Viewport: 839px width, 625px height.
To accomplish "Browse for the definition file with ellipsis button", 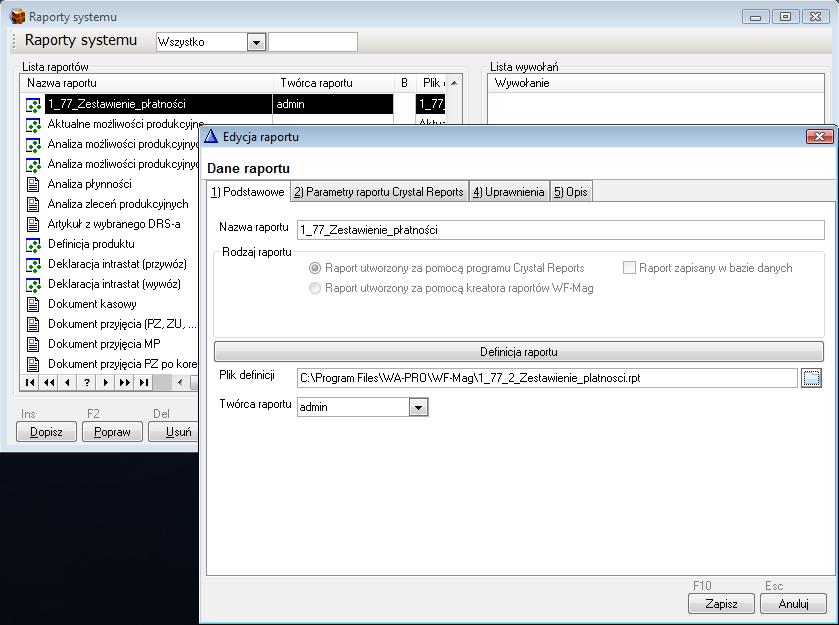I will (x=811, y=377).
